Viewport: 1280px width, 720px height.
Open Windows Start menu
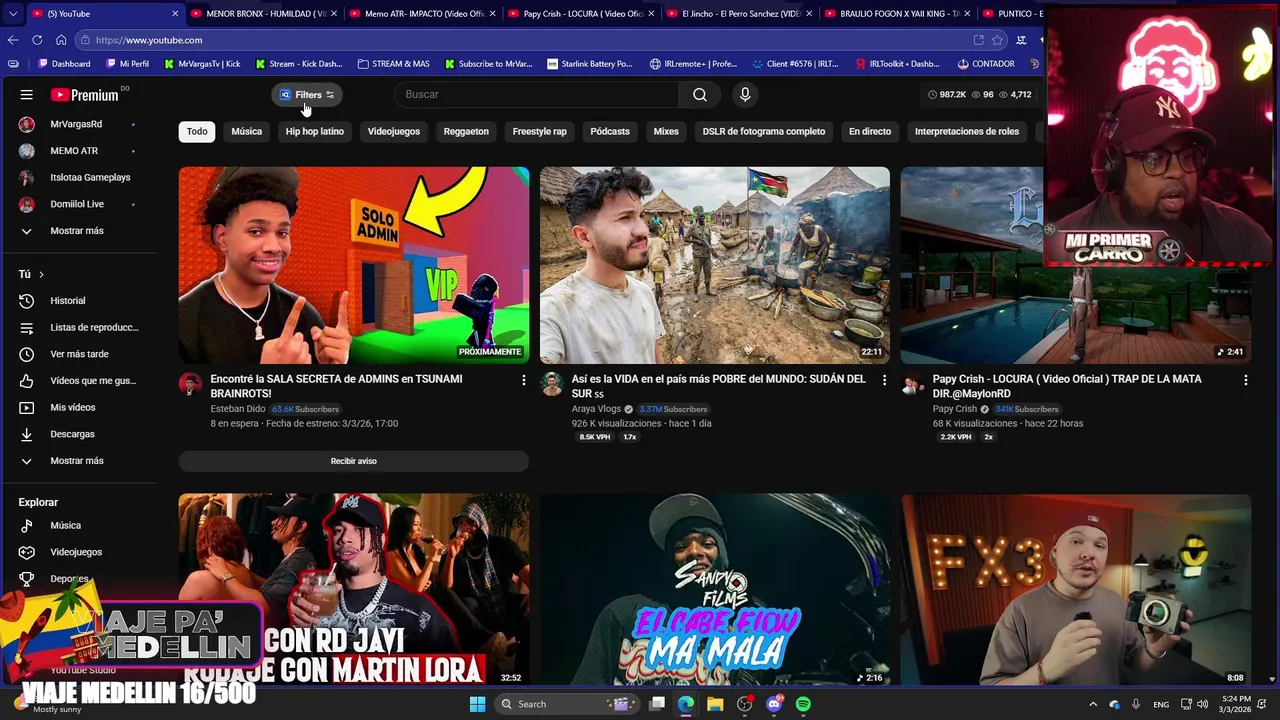(477, 704)
